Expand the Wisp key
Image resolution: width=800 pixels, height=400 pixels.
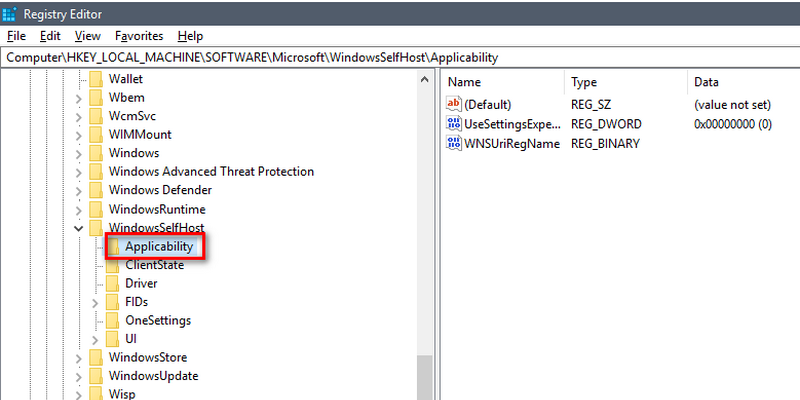(78, 394)
